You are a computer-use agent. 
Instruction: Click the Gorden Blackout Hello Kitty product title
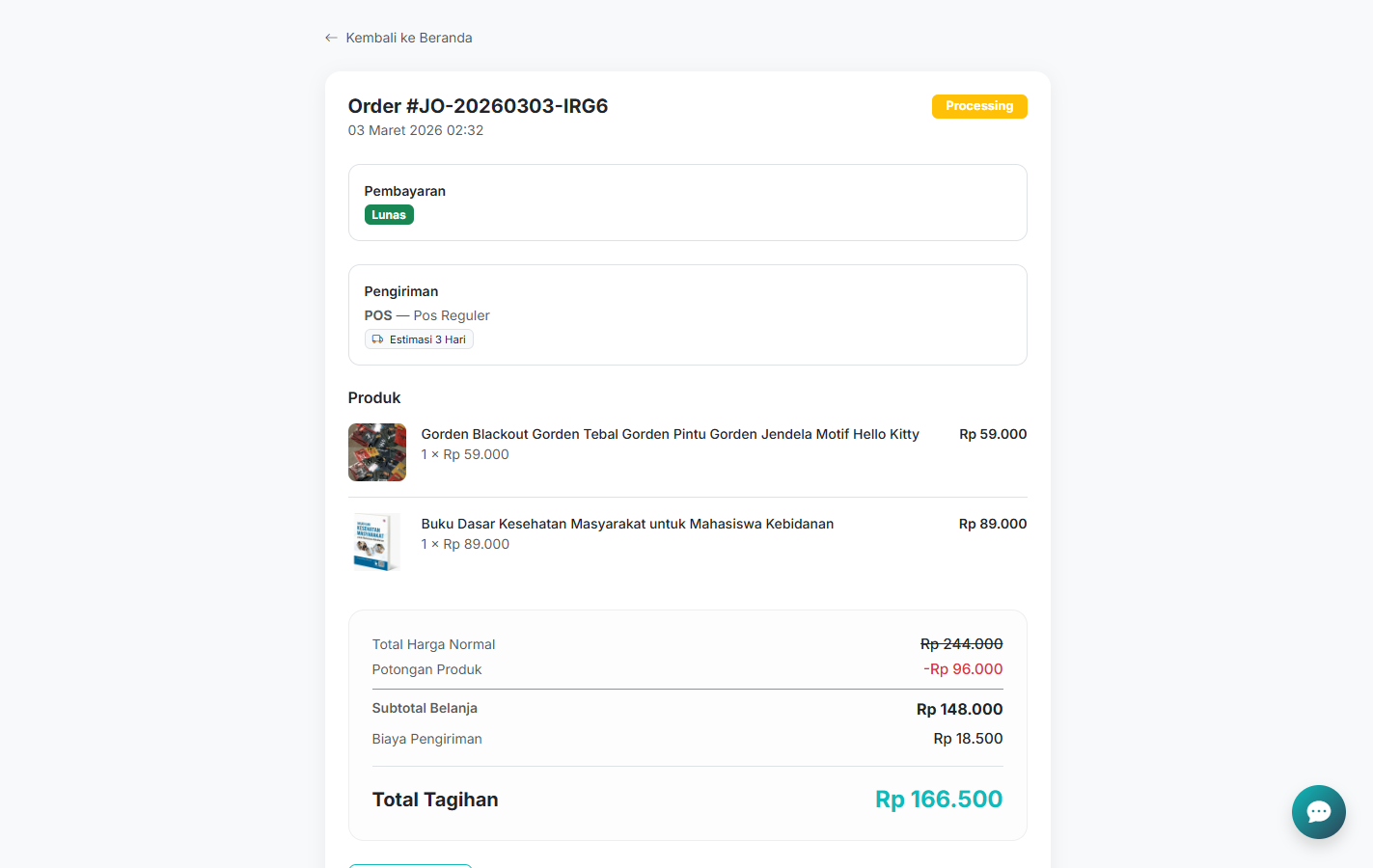[x=670, y=434]
